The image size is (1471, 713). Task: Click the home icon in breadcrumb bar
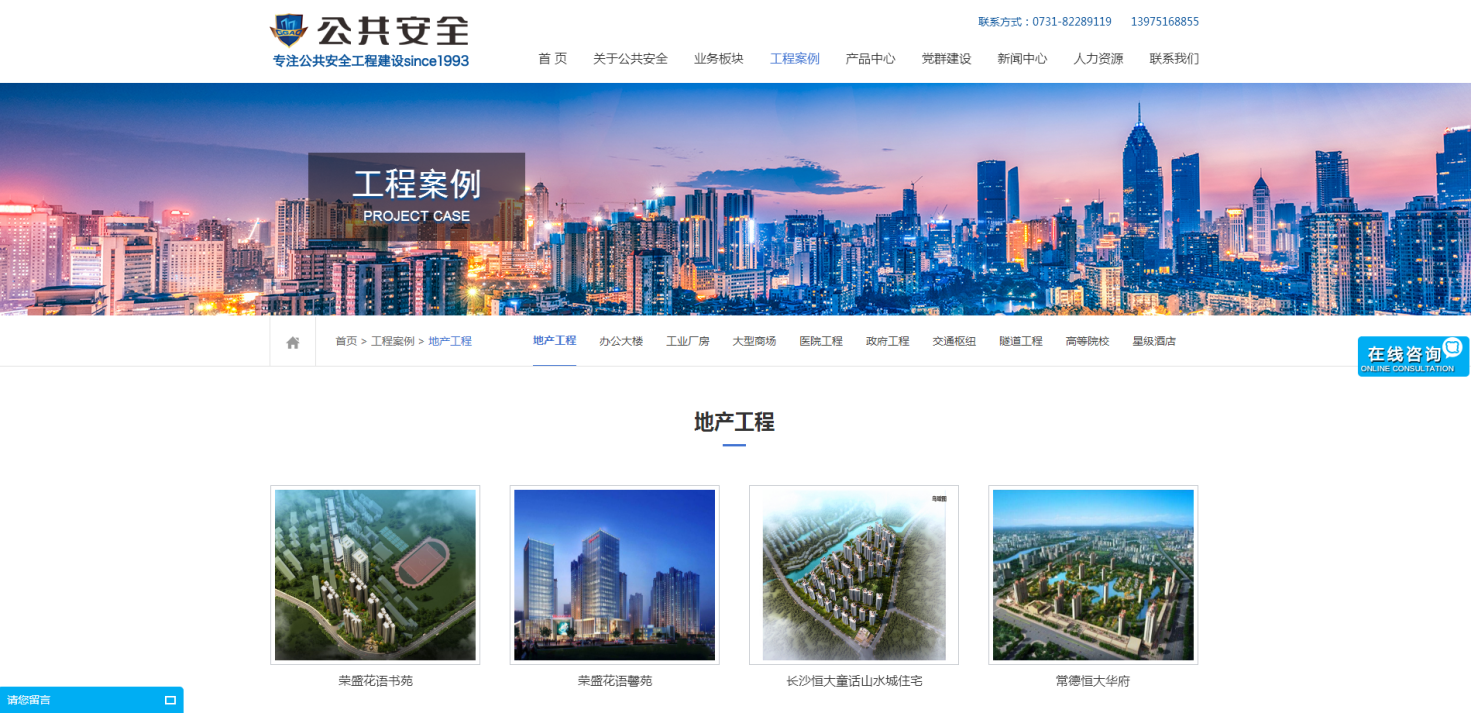click(x=293, y=342)
